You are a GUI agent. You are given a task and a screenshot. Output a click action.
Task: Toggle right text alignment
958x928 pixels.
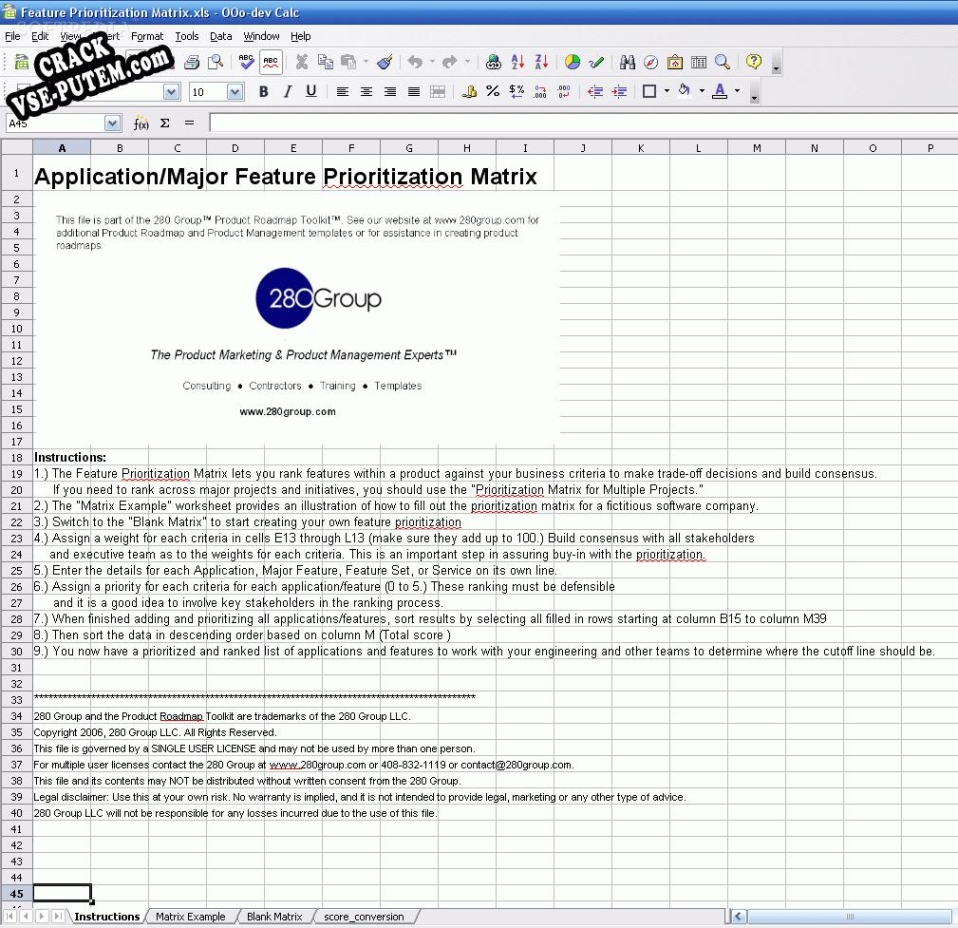390,91
